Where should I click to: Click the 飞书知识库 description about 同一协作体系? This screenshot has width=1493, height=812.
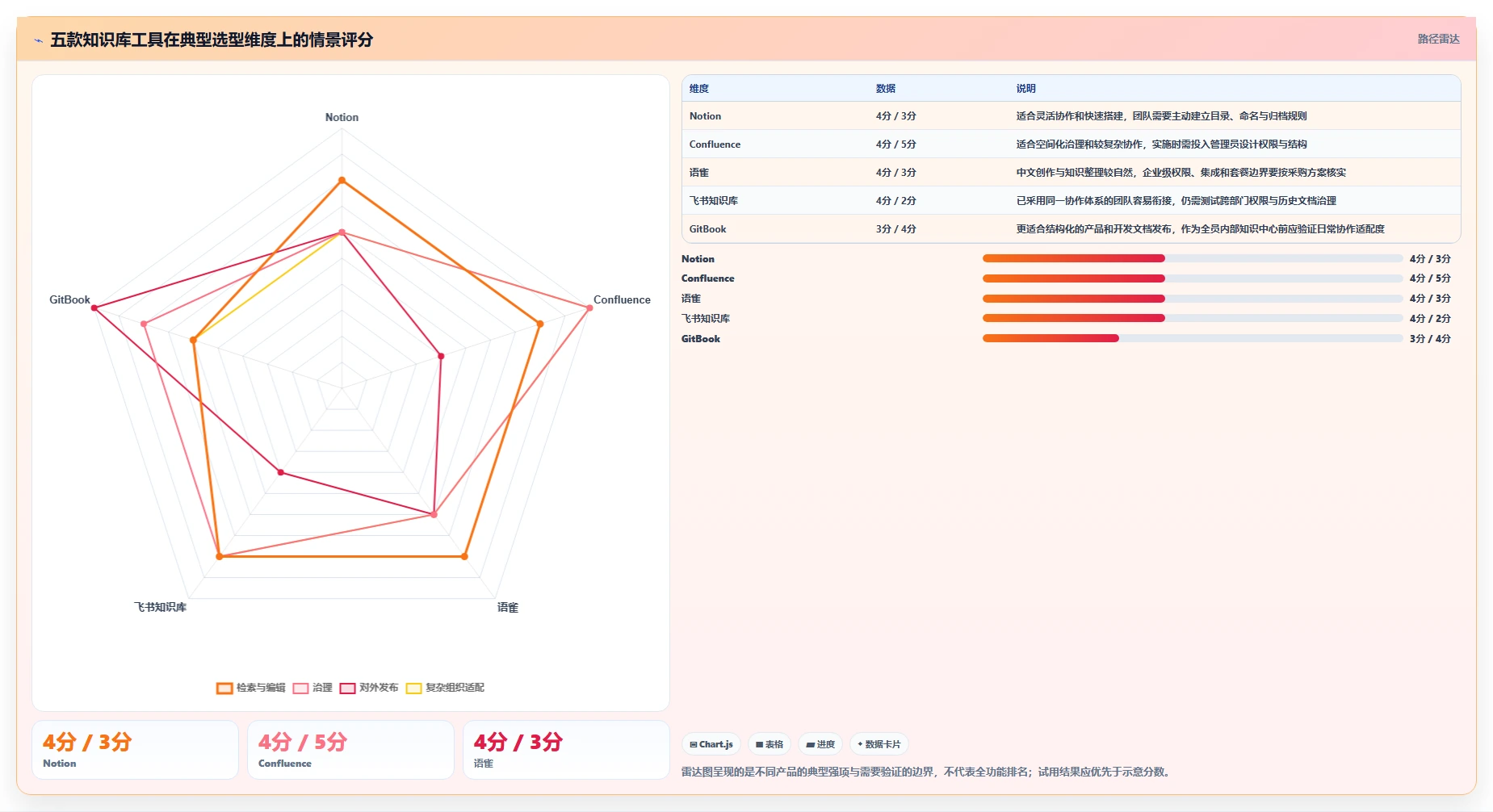click(1176, 201)
